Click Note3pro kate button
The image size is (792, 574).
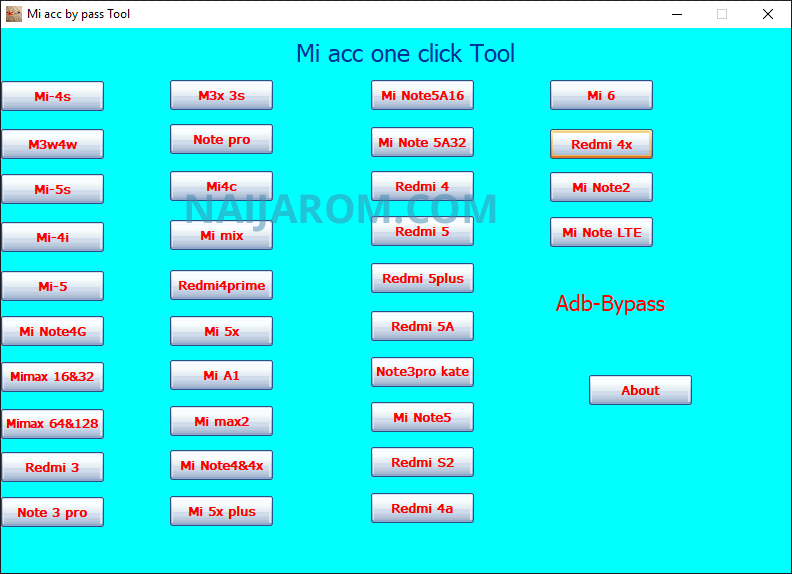(422, 372)
